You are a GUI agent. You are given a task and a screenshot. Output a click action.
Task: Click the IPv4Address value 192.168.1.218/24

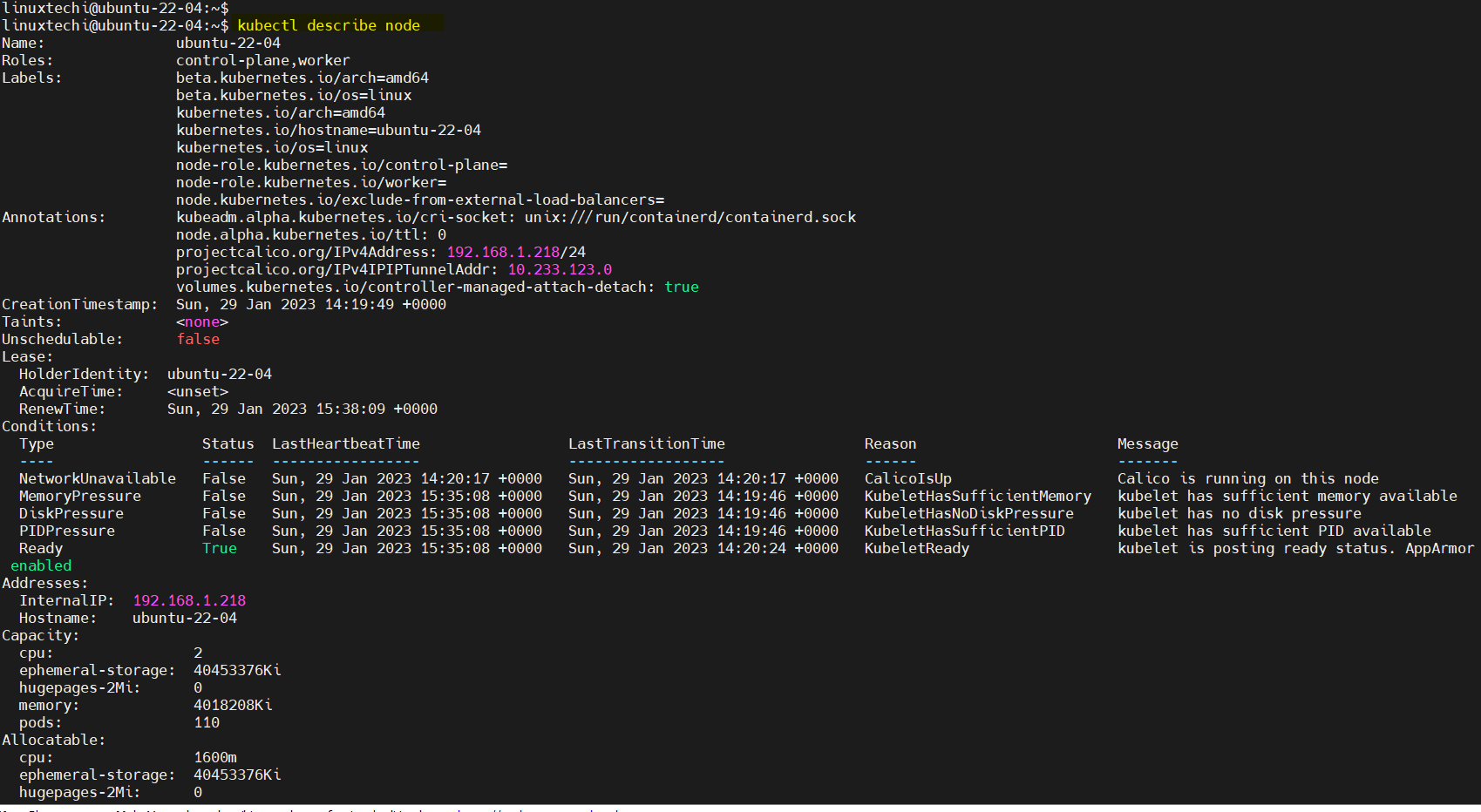(516, 252)
